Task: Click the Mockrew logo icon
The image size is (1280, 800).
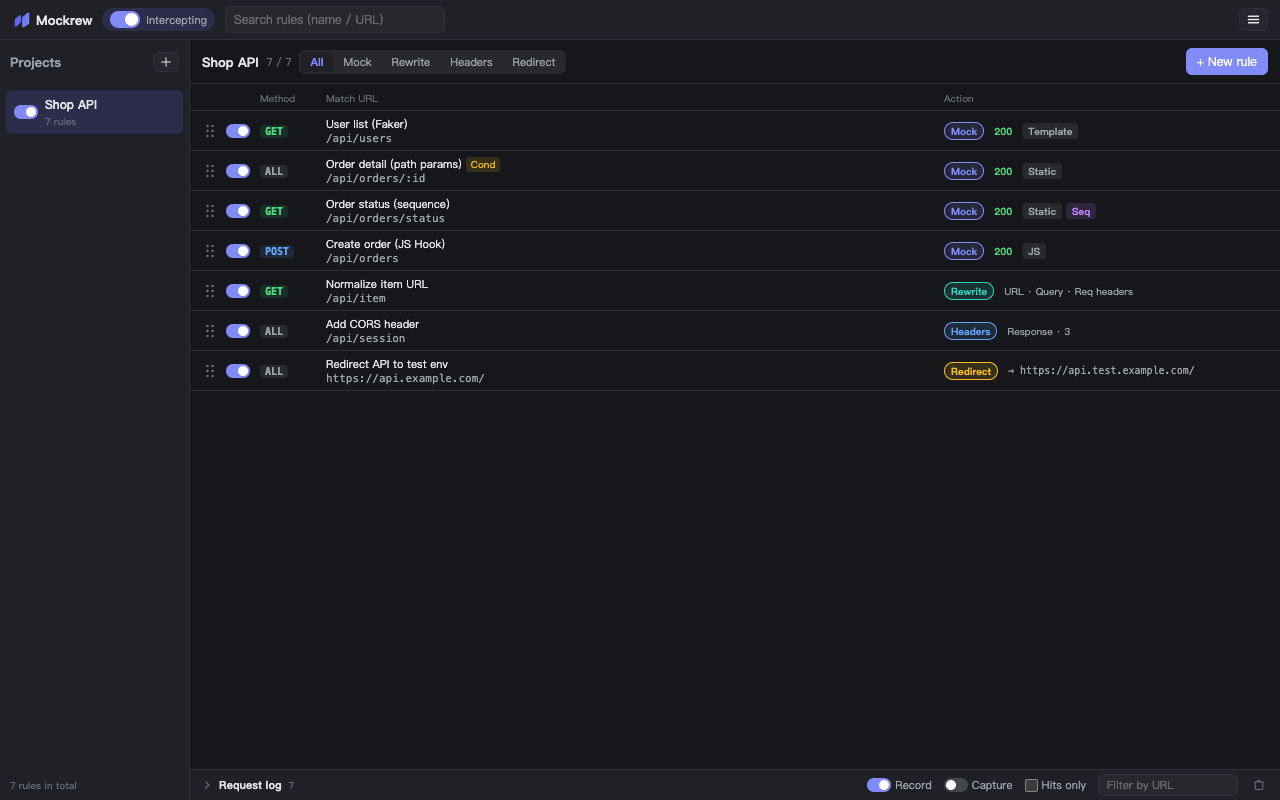Action: (22, 20)
